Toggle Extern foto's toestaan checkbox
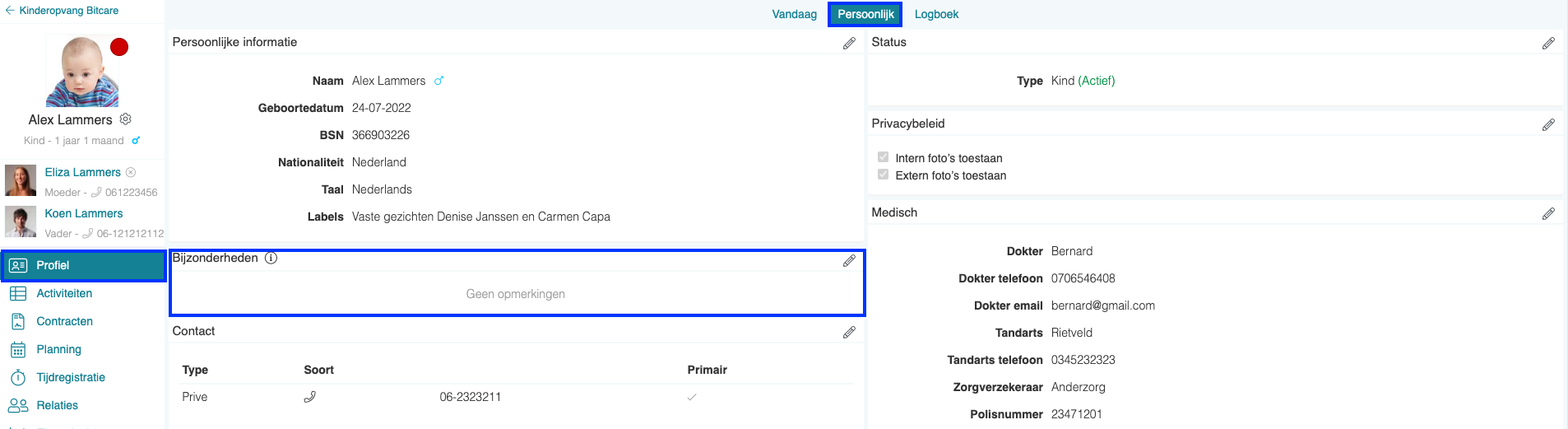The image size is (1568, 429). [883, 175]
